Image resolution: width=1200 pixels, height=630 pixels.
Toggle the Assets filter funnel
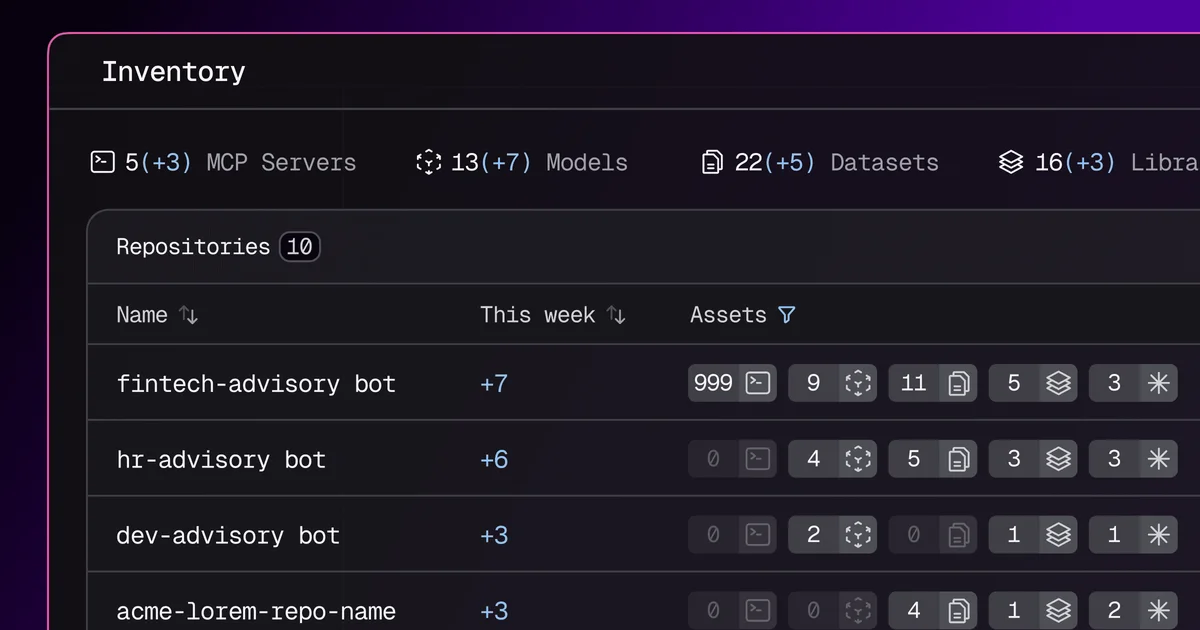point(787,315)
